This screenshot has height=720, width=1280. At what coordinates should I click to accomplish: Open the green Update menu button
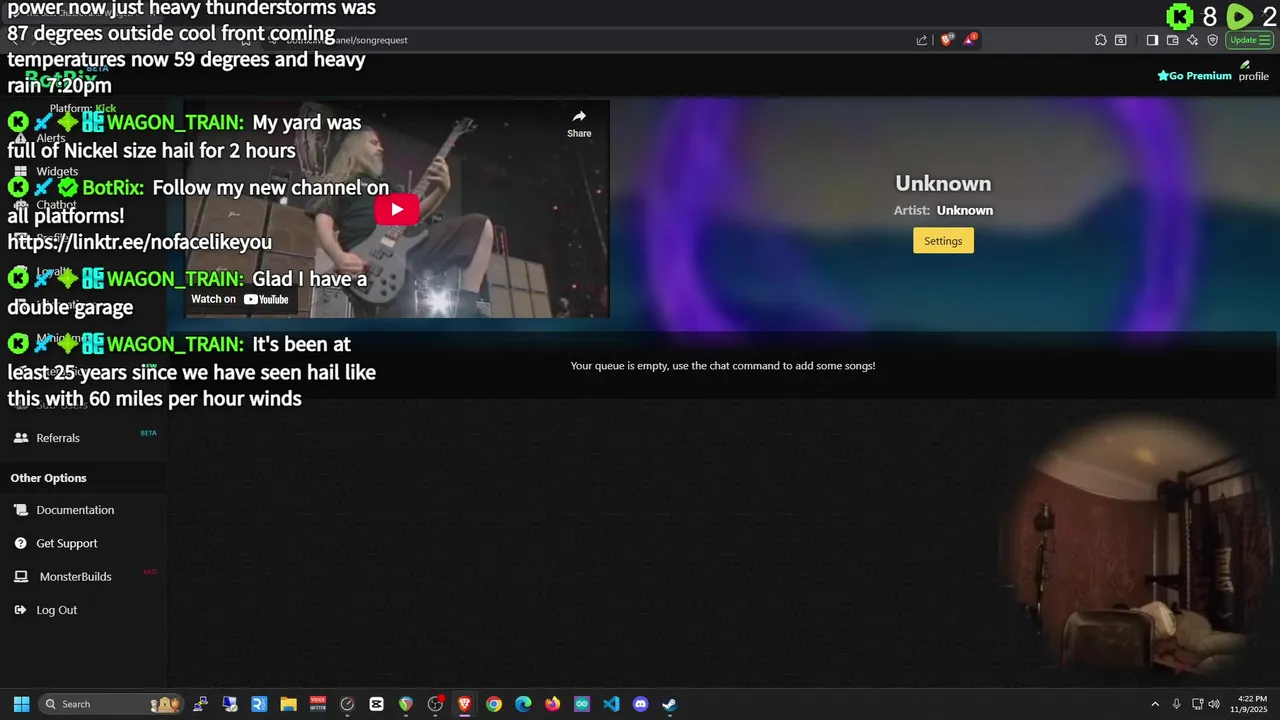pos(1250,40)
